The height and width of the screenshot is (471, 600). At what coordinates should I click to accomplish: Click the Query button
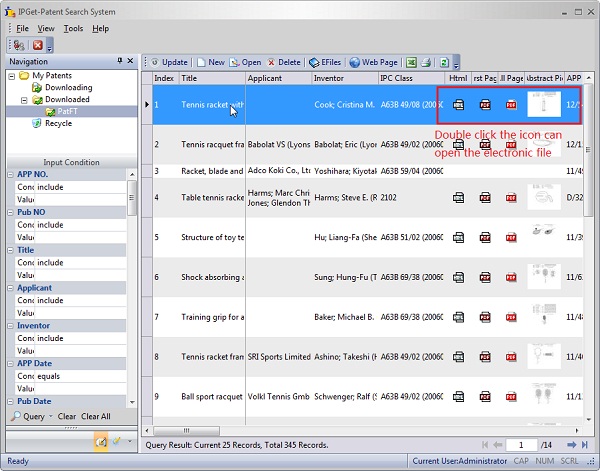pyautogui.click(x=28, y=416)
